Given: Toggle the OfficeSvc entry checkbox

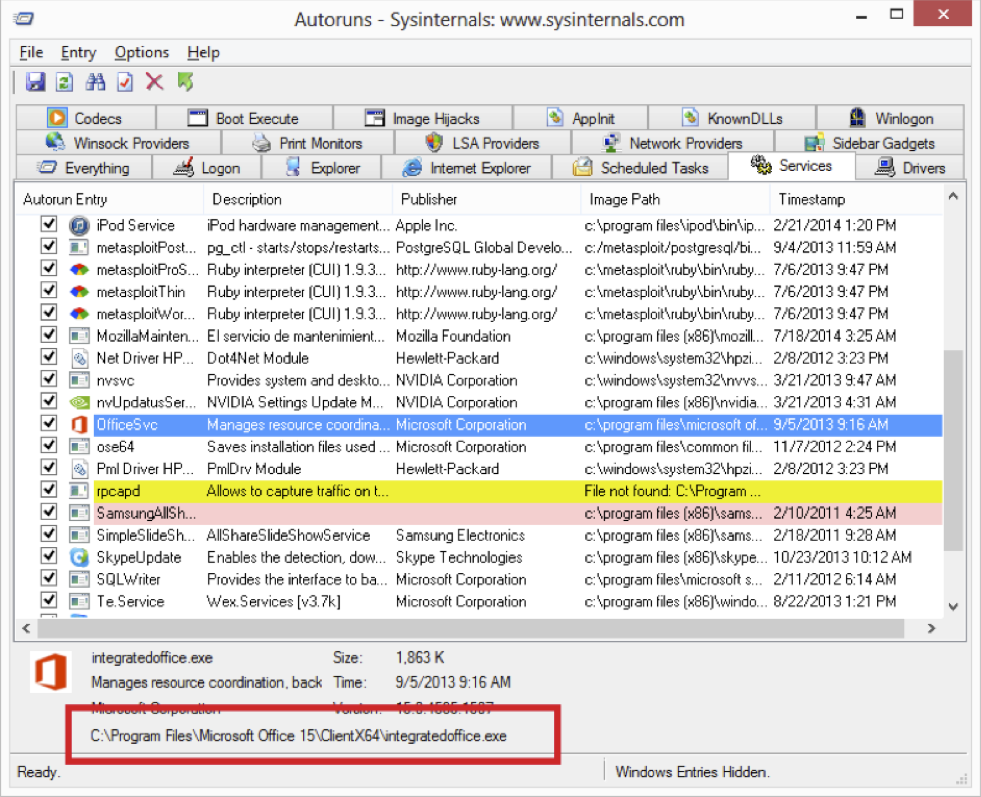Looking at the screenshot, I should tap(49, 424).
